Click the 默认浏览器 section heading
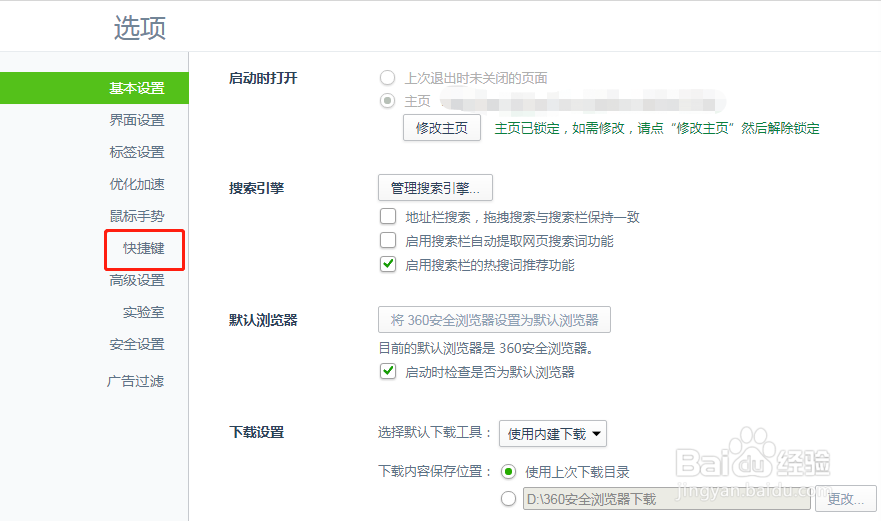The image size is (881, 521). coord(263,320)
